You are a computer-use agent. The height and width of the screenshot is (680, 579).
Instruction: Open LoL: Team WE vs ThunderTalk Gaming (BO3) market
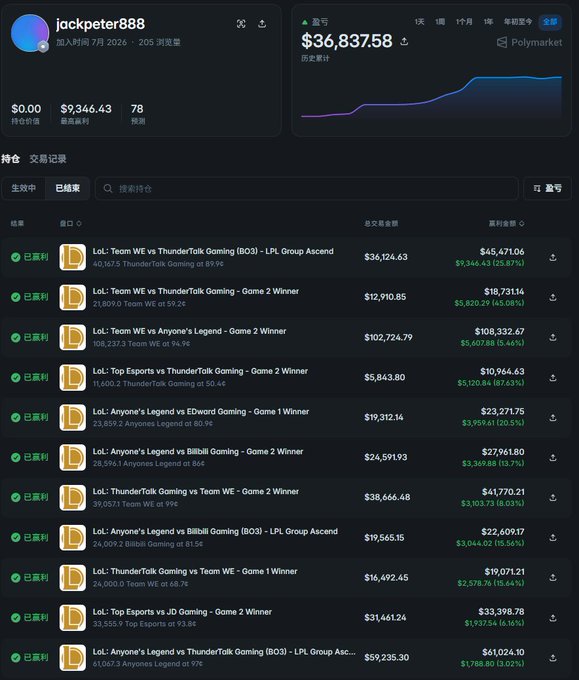[213, 251]
